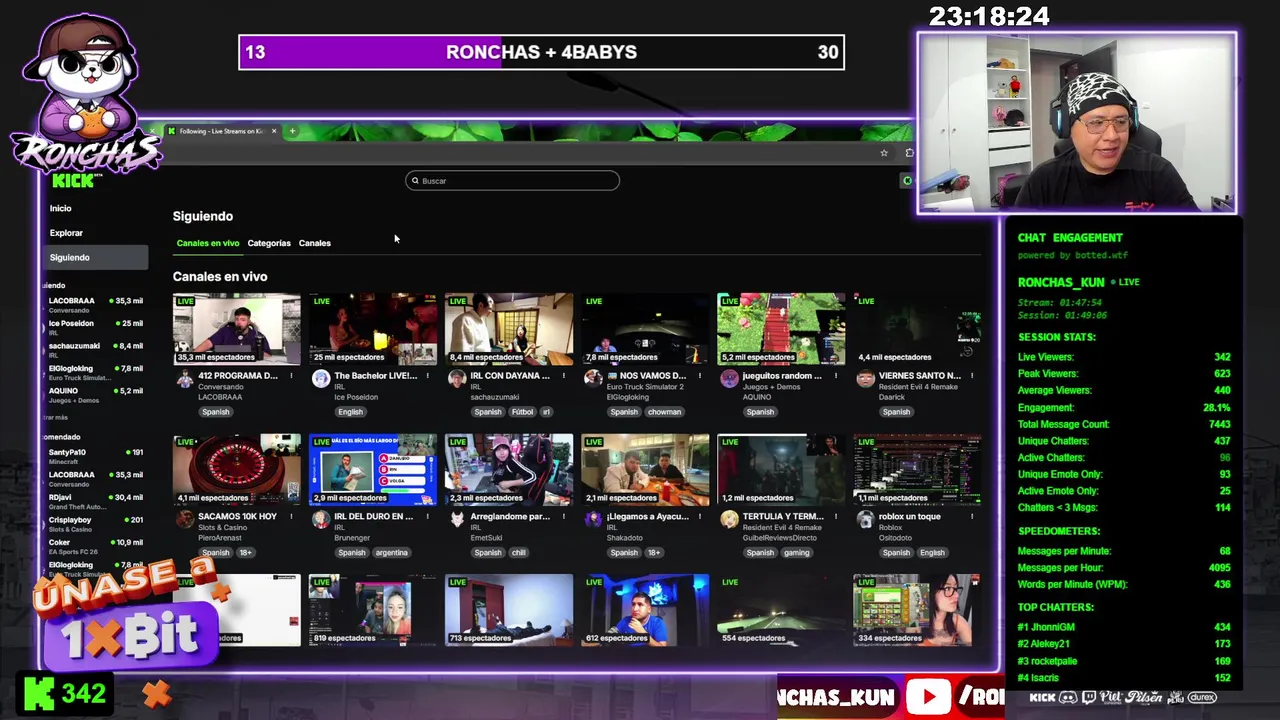The width and height of the screenshot is (1280, 720).
Task: Open three-dot menu for jueguitos random stream
Action: pos(835,376)
